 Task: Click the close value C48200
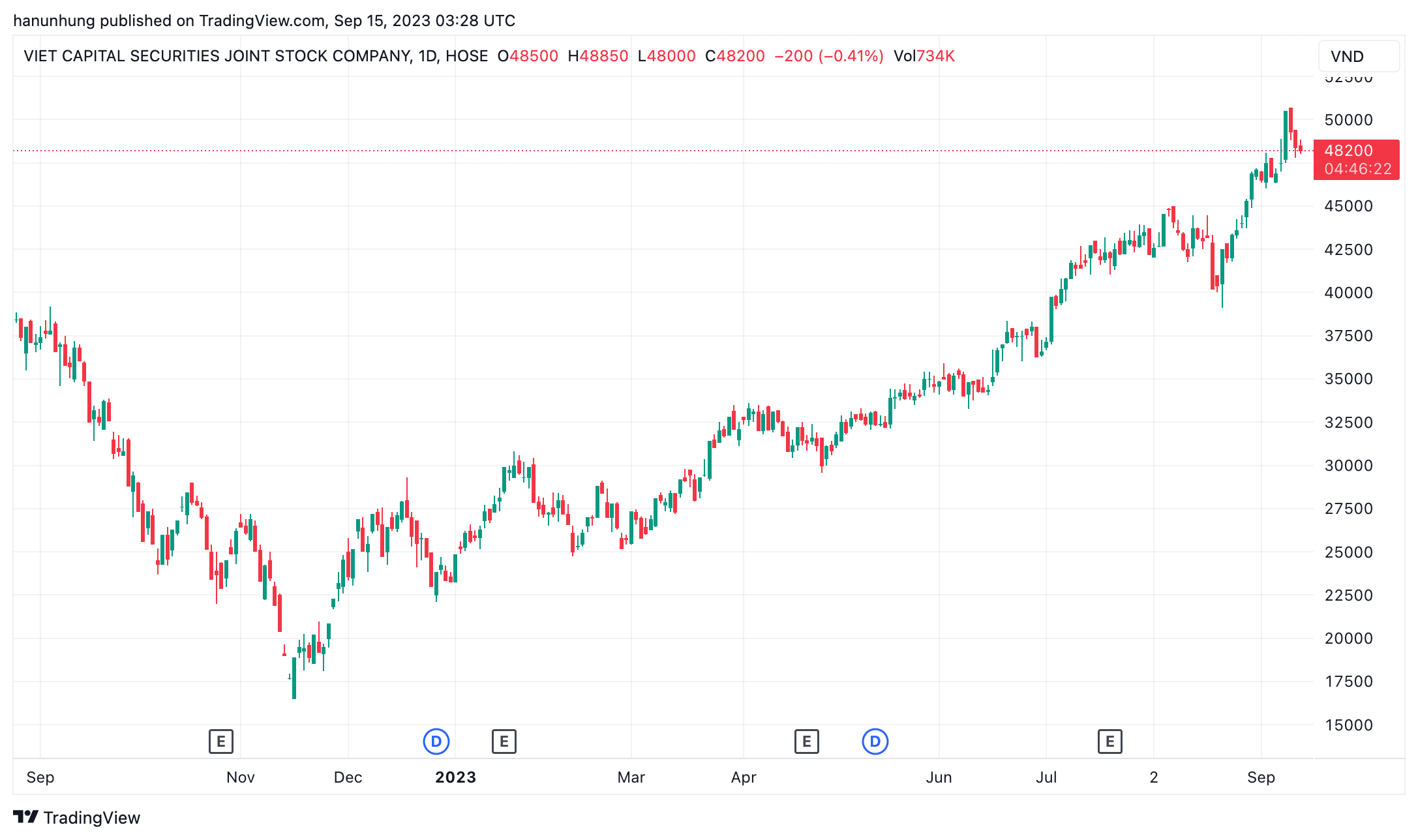[x=735, y=56]
